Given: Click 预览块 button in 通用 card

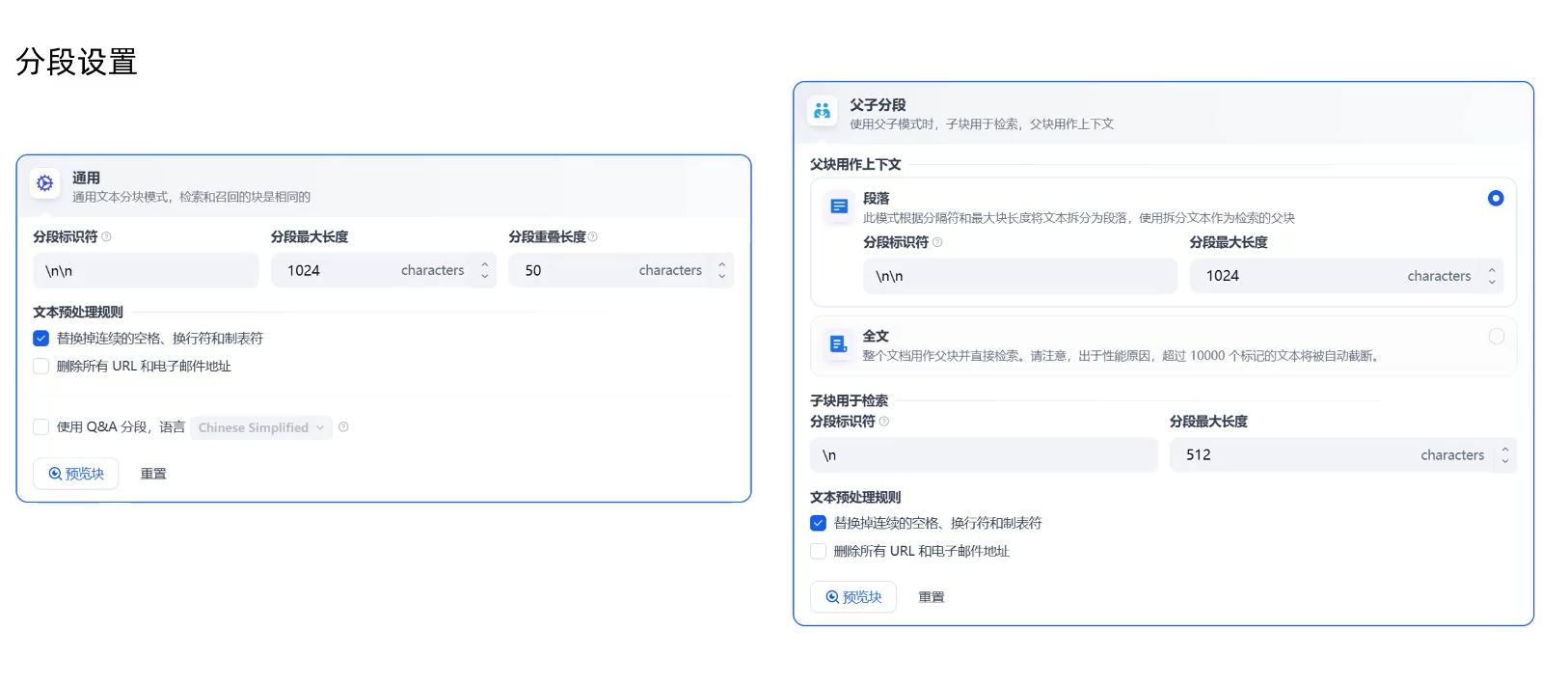Looking at the screenshot, I should coord(76,474).
